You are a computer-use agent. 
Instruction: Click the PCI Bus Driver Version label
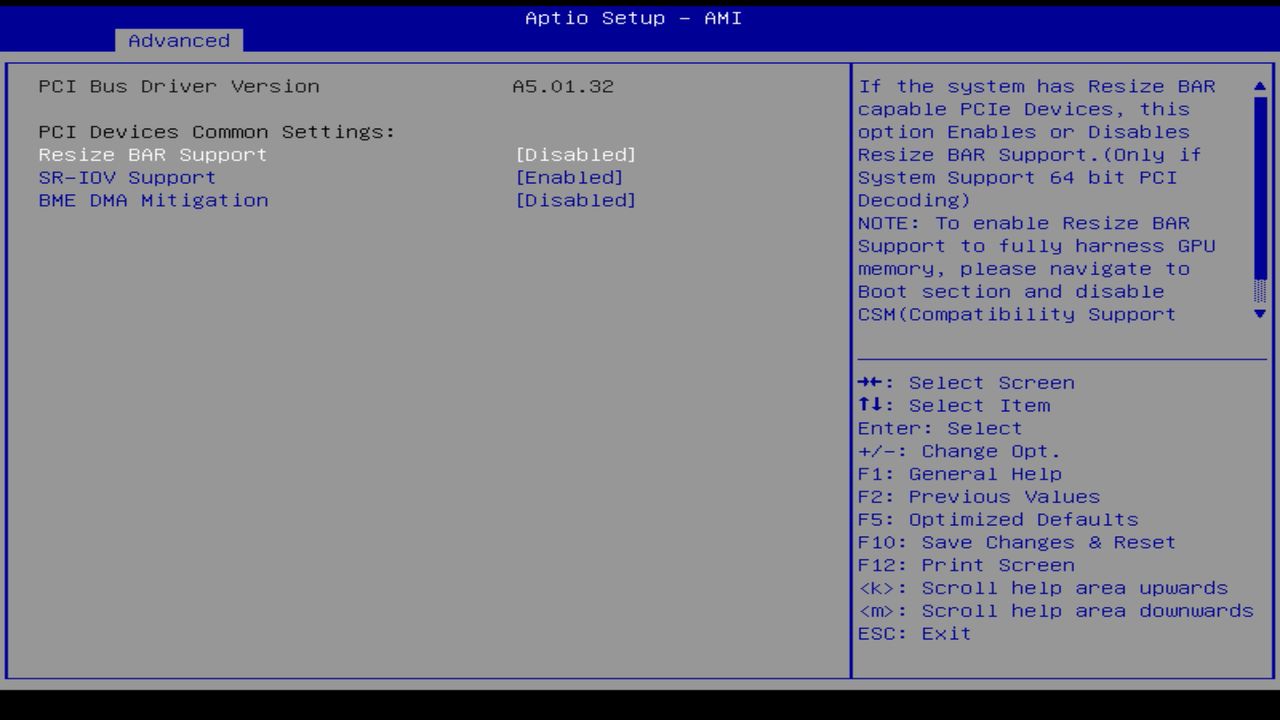click(x=179, y=86)
